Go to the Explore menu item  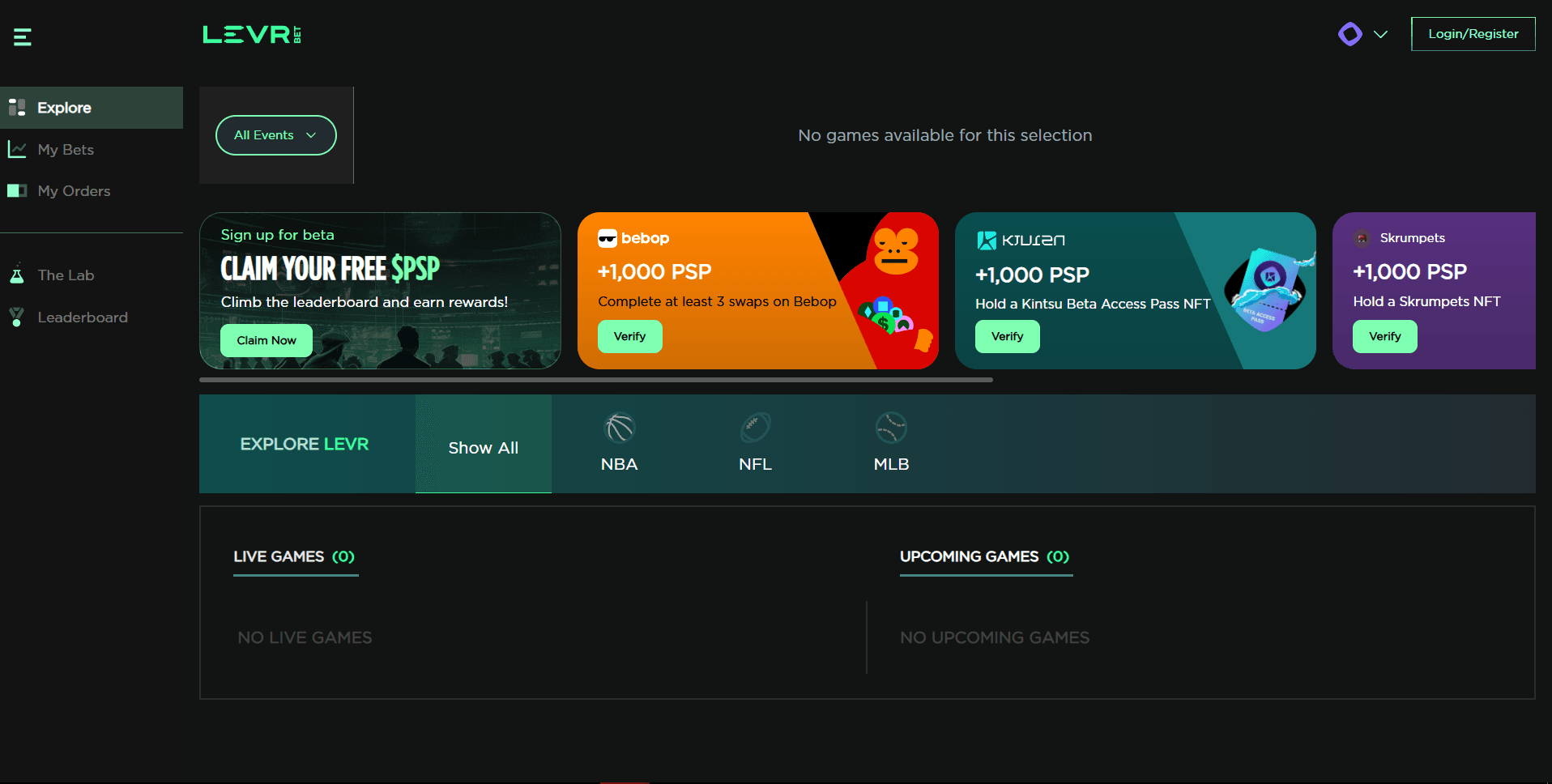tap(92, 108)
